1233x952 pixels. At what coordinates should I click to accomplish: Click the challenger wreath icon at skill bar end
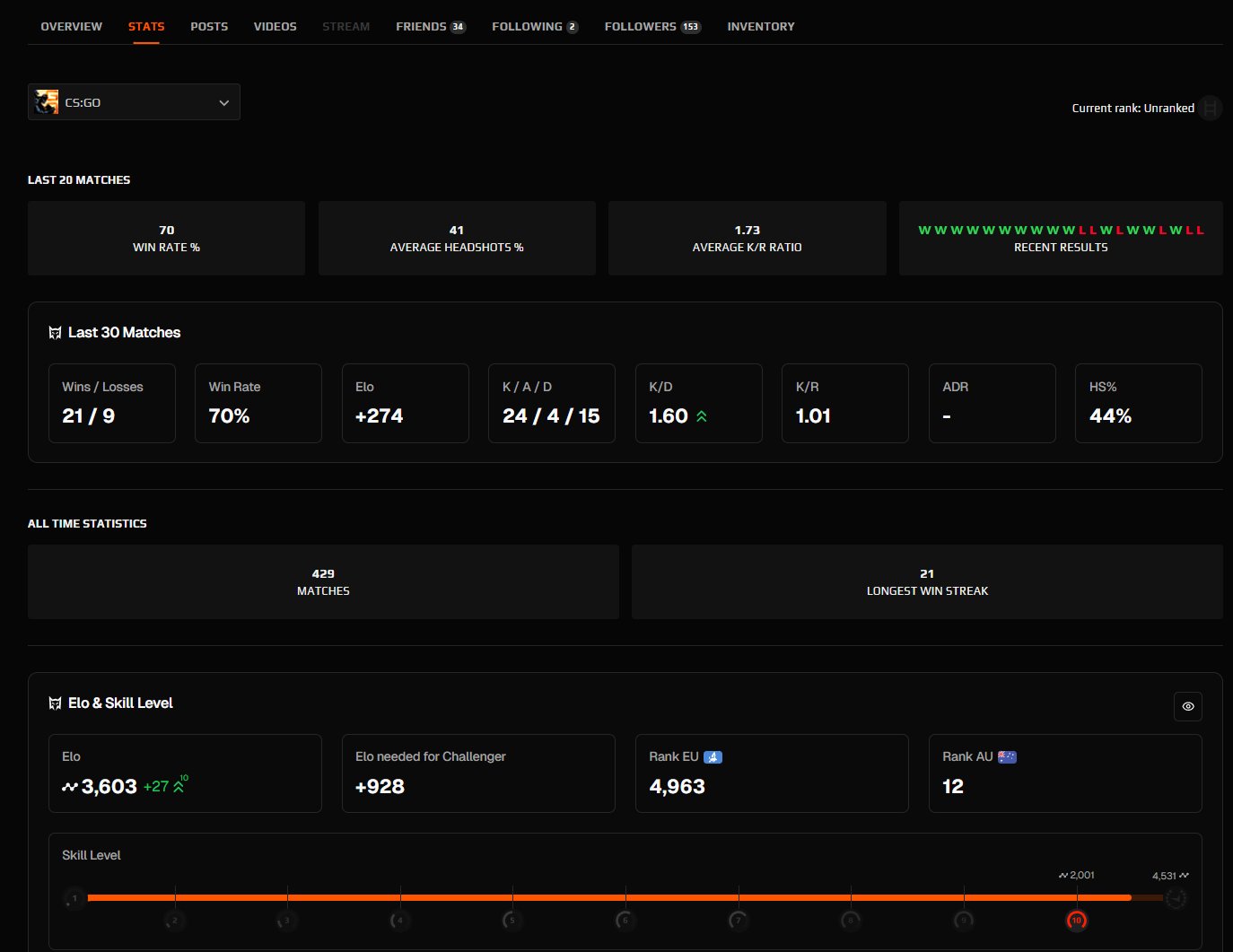1176,896
